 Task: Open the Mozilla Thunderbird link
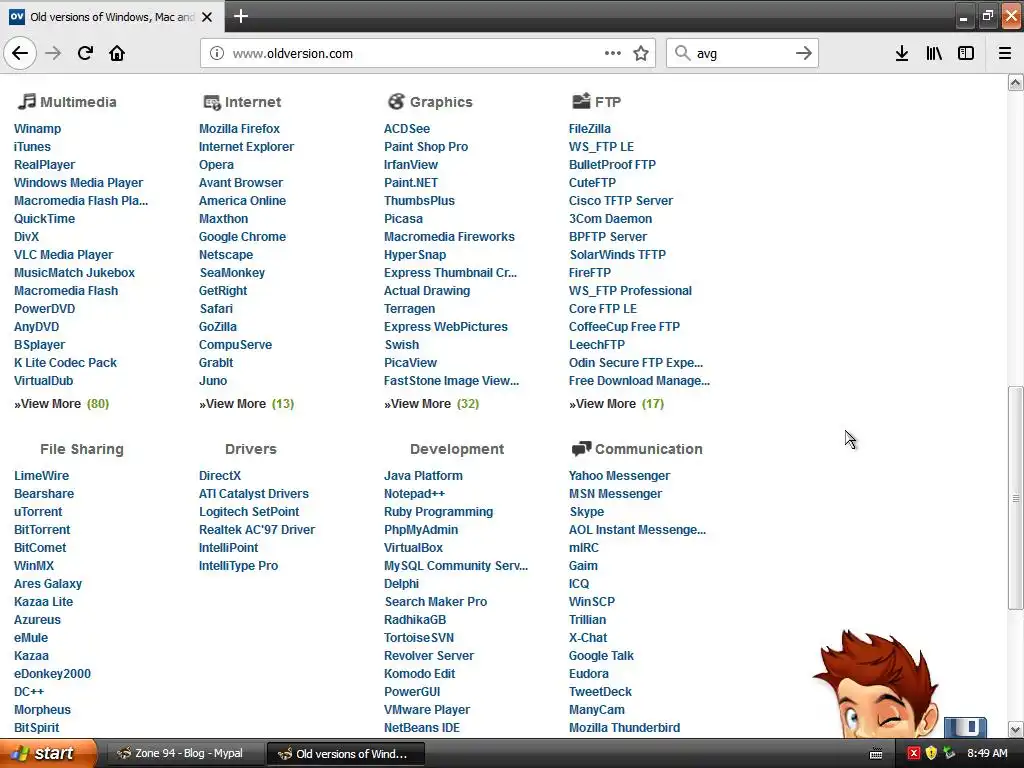pyautogui.click(x=624, y=728)
